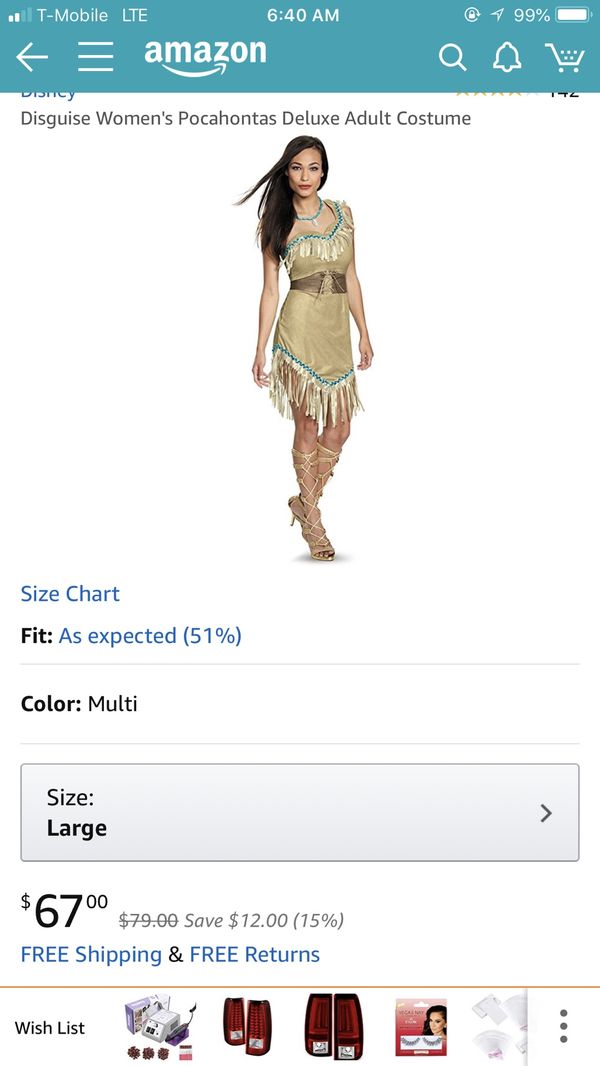Image resolution: width=600 pixels, height=1066 pixels.
Task: Open the Size Chart link
Action: point(70,594)
